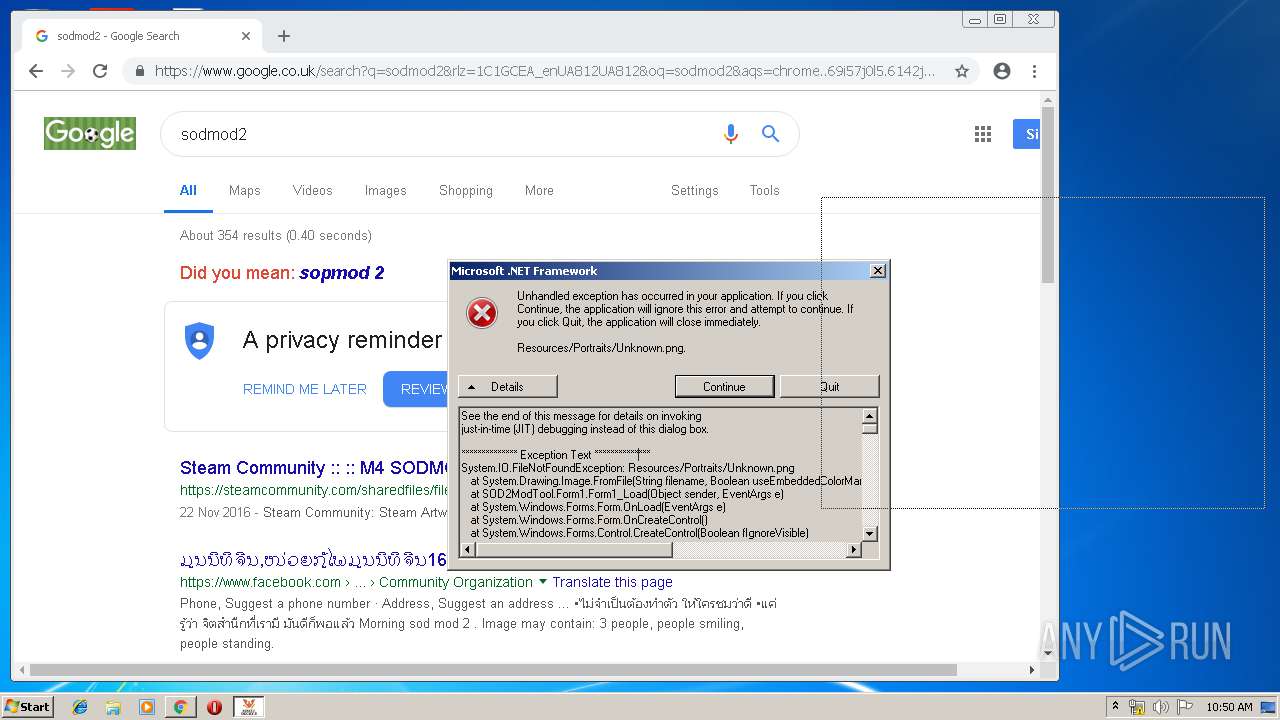
Task: Open the Facebook result's cached dropdown arrow
Action: 543,582
